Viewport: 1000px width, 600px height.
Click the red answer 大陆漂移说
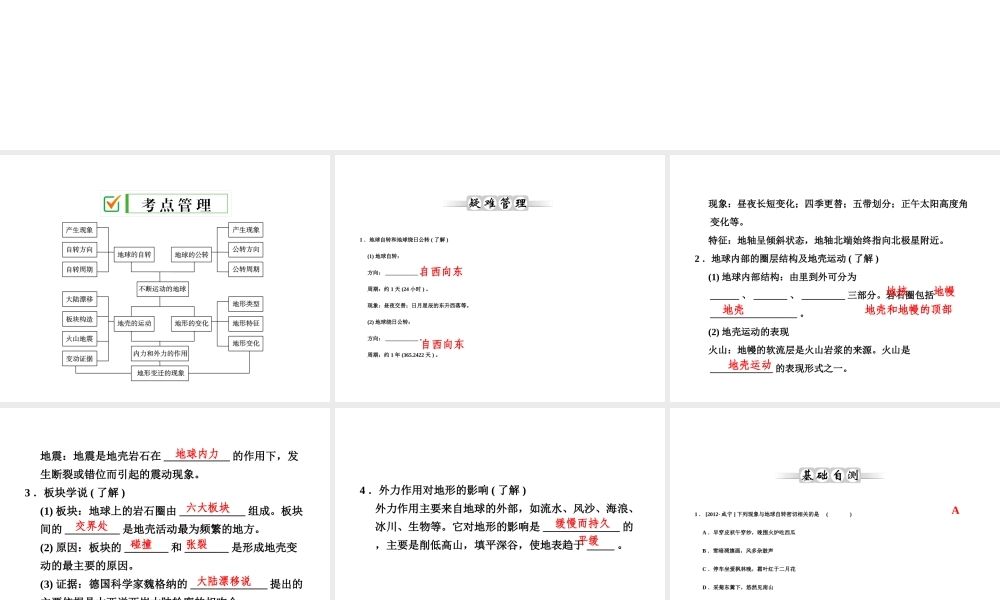pos(224,581)
